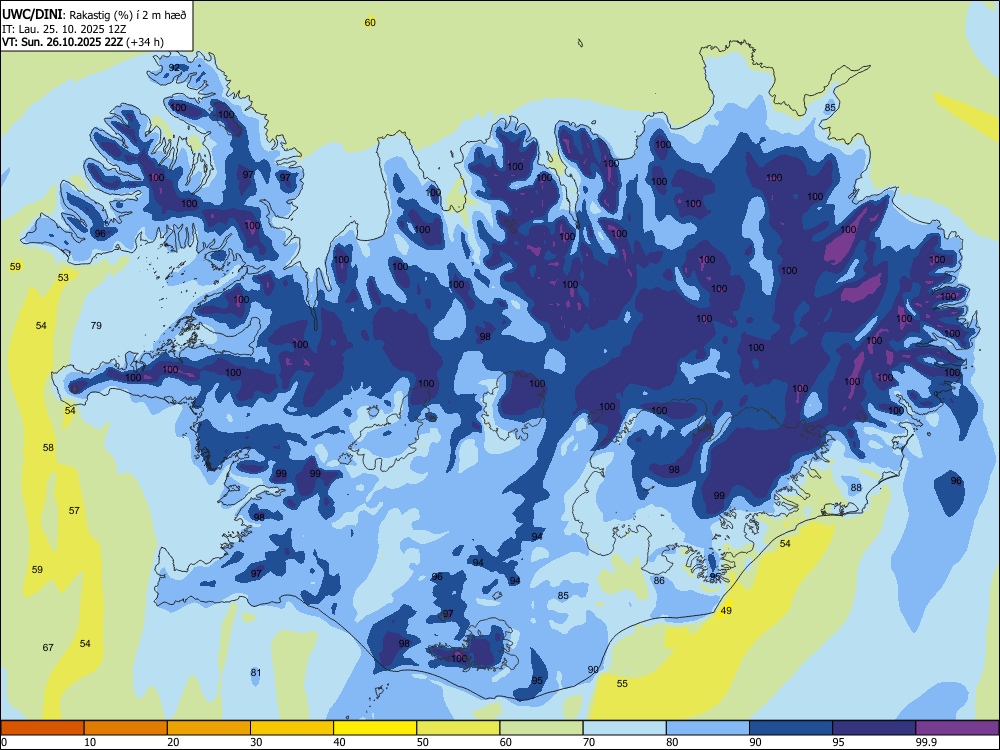1000x750 pixels.
Task: Click the map value '67' in southwest sea
Action: 48,647
